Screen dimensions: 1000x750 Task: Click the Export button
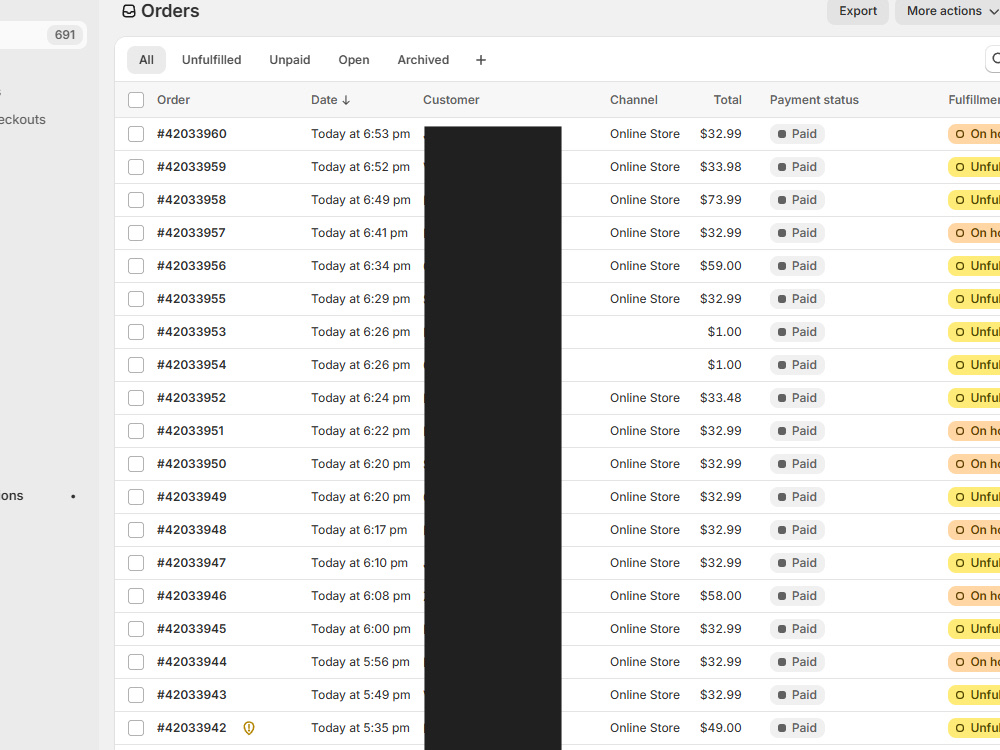click(x=858, y=11)
